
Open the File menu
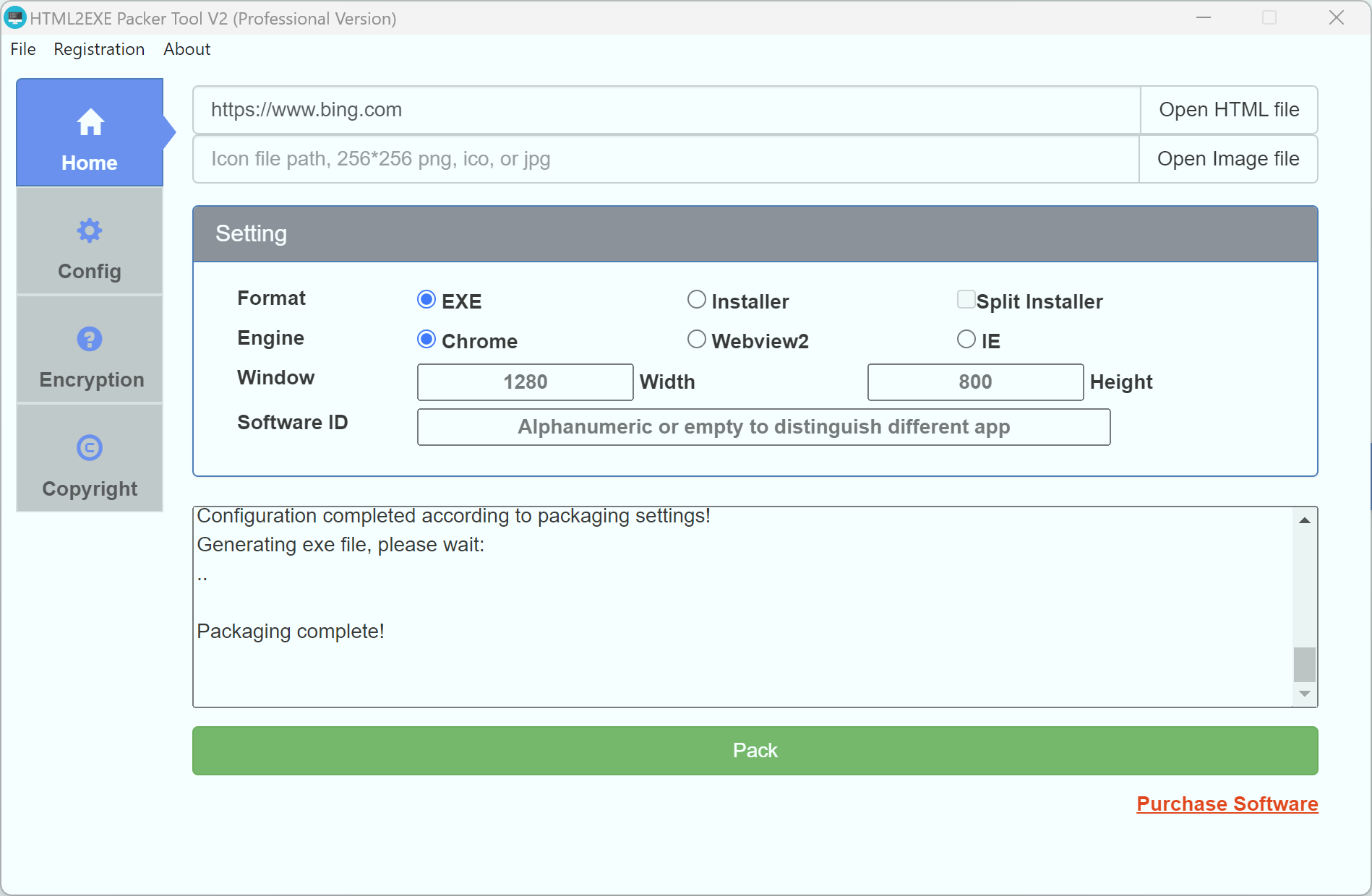pos(22,49)
